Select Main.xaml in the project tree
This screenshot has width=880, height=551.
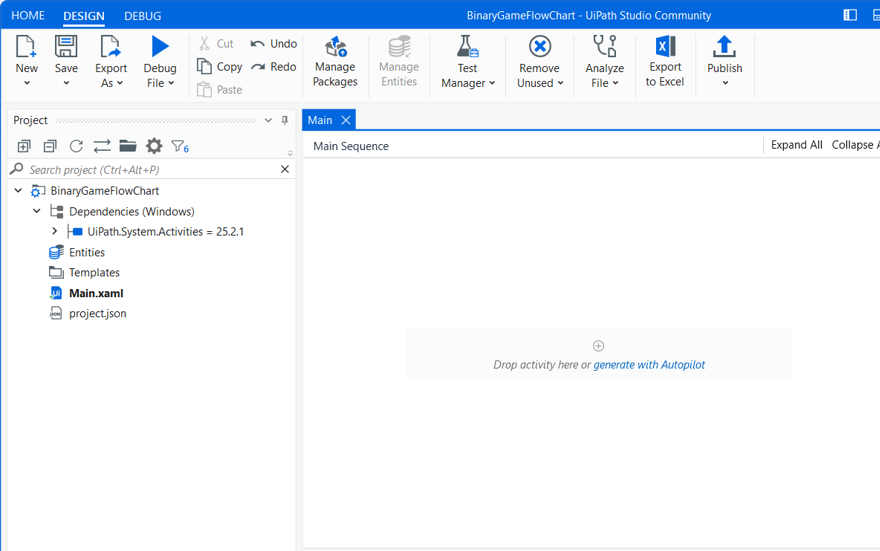pos(96,293)
